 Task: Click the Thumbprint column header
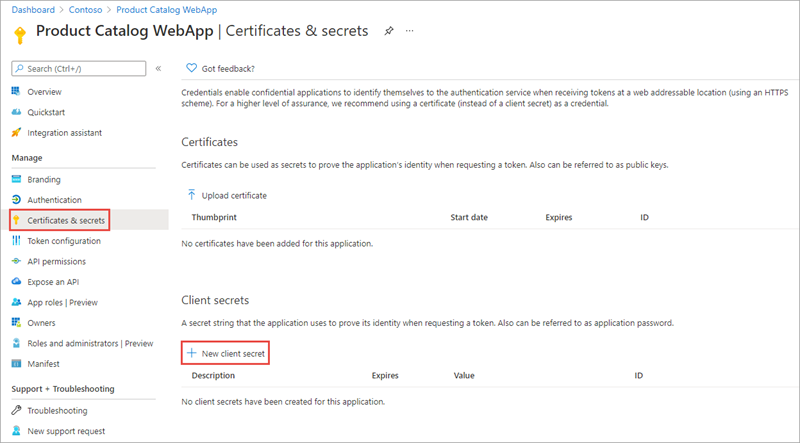(x=214, y=217)
